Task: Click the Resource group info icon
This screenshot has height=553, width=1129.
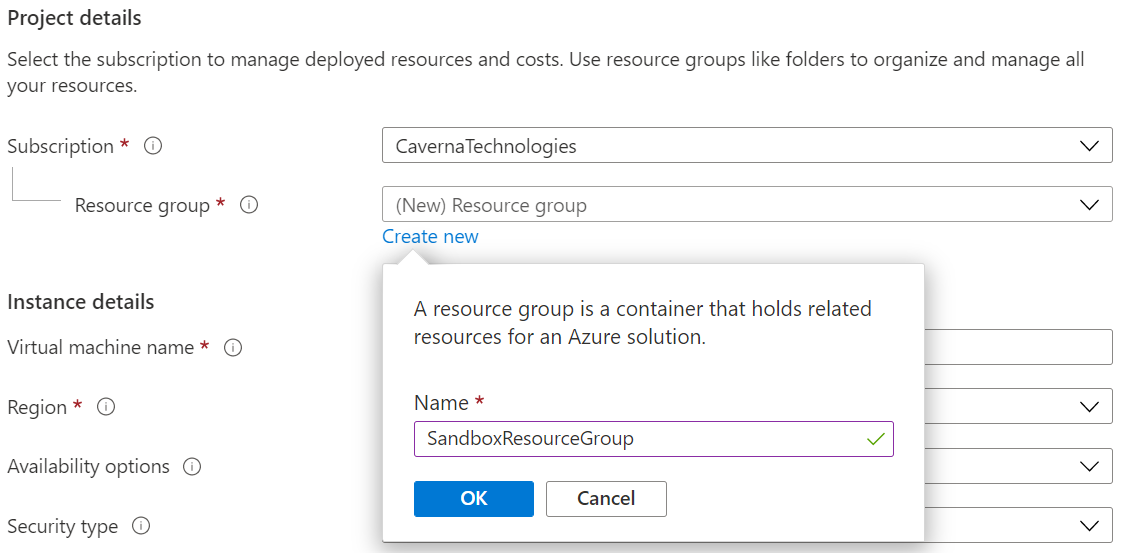Action: coord(250,205)
